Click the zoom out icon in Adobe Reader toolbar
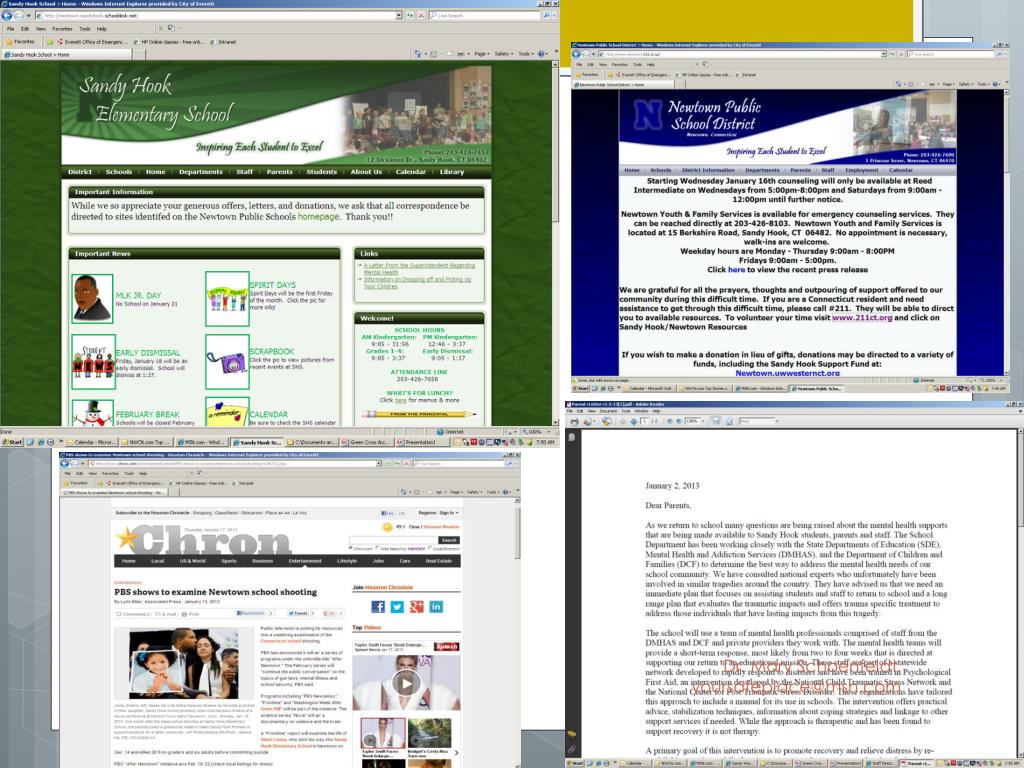Screen dimensions: 1024x768 (x=669, y=421)
